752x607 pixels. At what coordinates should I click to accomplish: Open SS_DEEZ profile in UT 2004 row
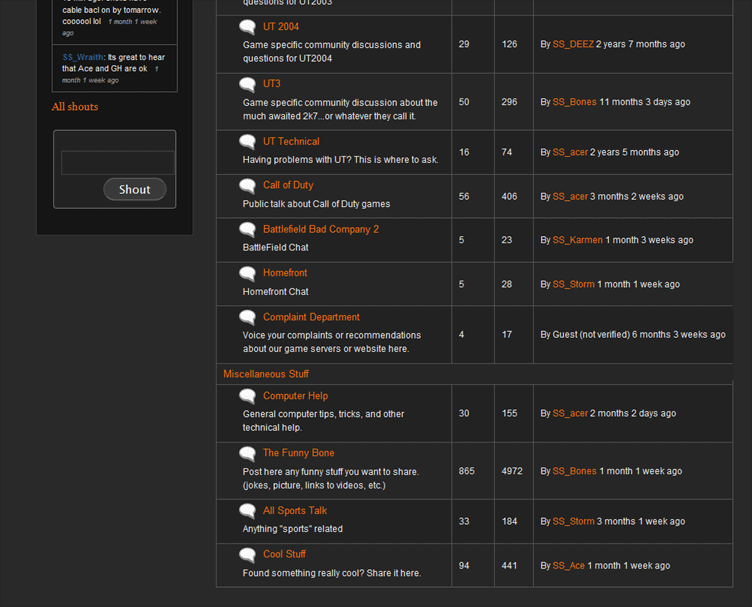(x=573, y=44)
